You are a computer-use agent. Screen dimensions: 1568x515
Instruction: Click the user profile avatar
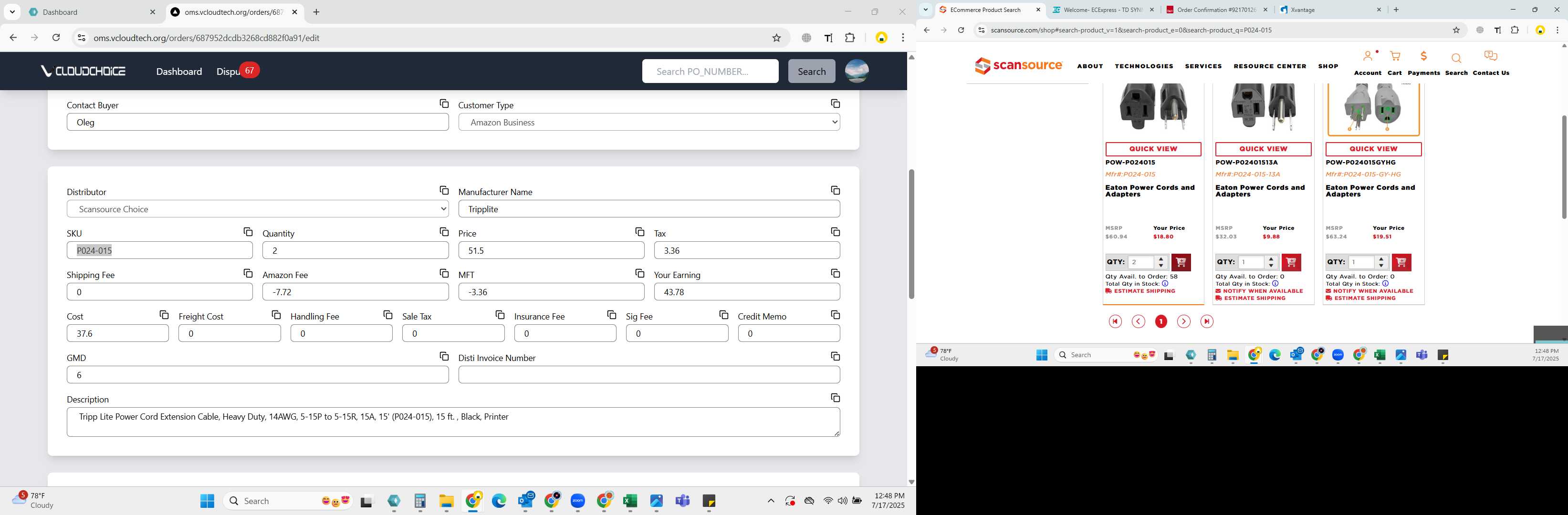(857, 71)
